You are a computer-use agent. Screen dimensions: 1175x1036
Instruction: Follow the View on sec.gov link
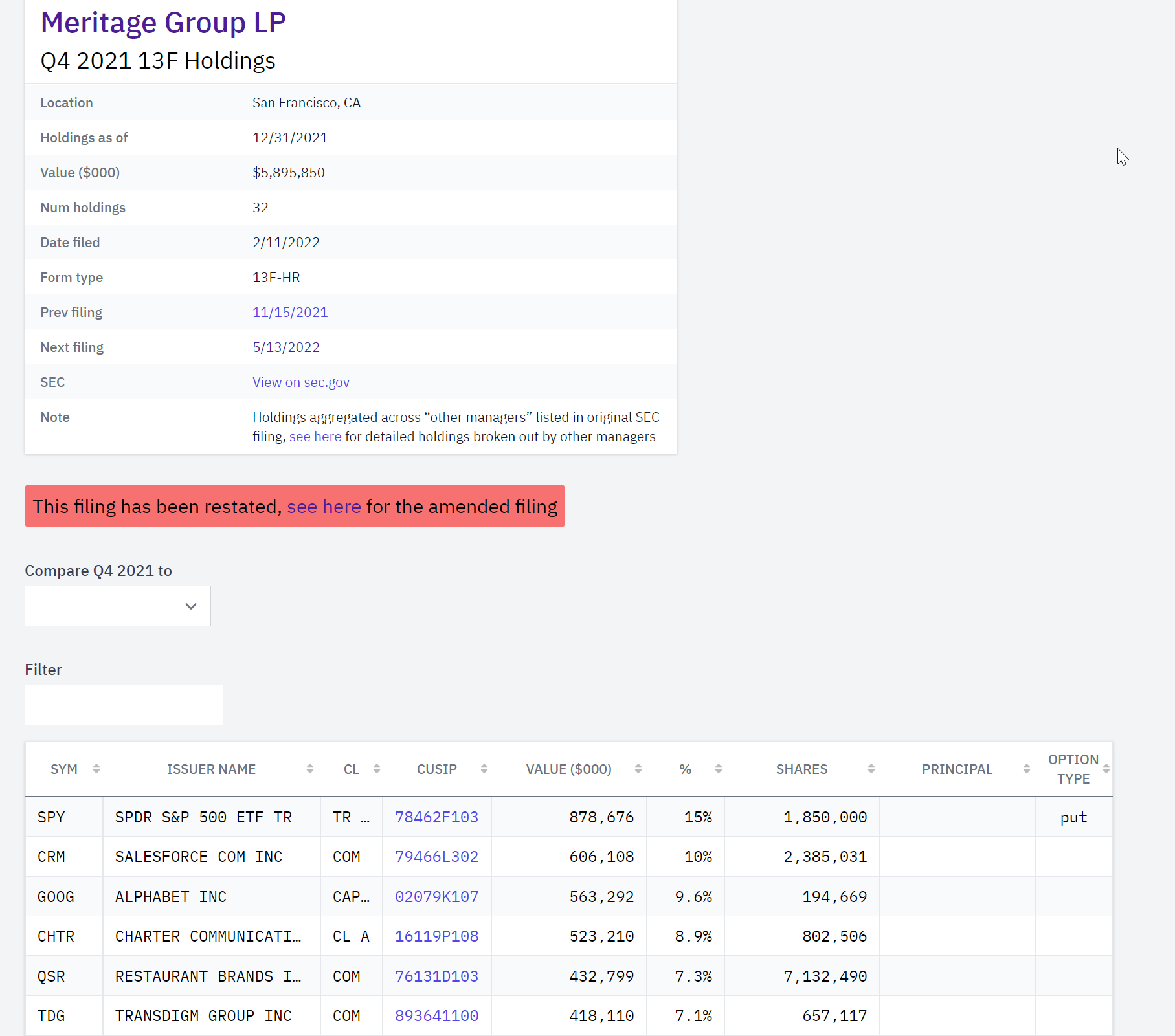pyautogui.click(x=301, y=382)
